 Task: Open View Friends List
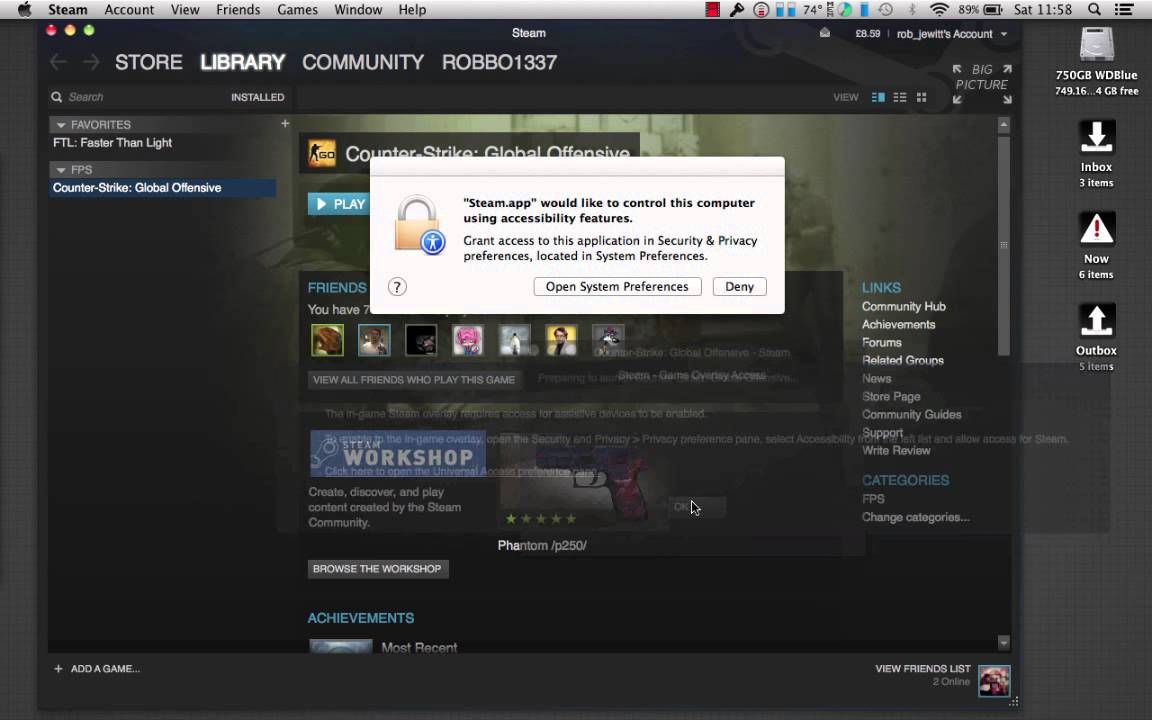click(923, 669)
